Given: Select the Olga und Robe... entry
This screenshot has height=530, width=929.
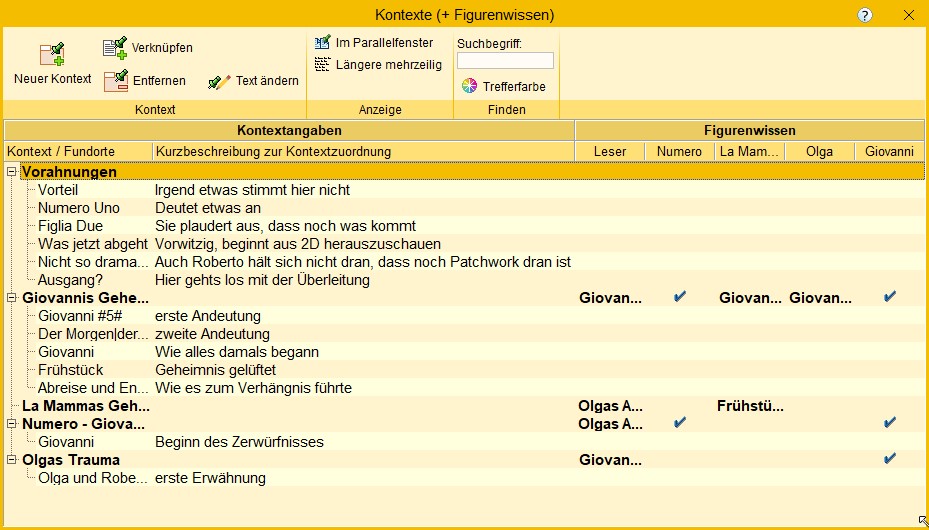Looking at the screenshot, I should point(93,478).
